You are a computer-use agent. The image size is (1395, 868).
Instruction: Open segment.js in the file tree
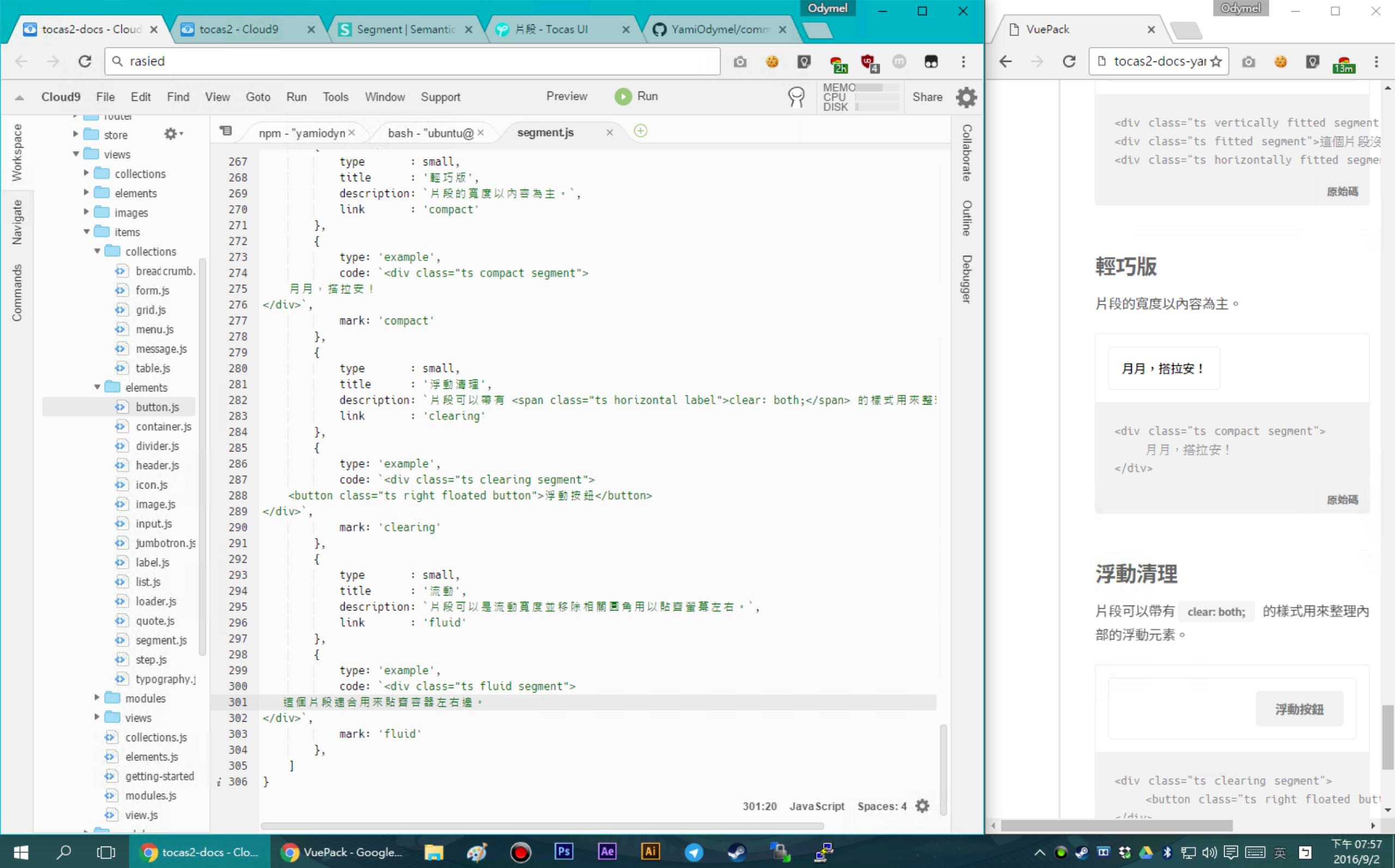coord(161,640)
